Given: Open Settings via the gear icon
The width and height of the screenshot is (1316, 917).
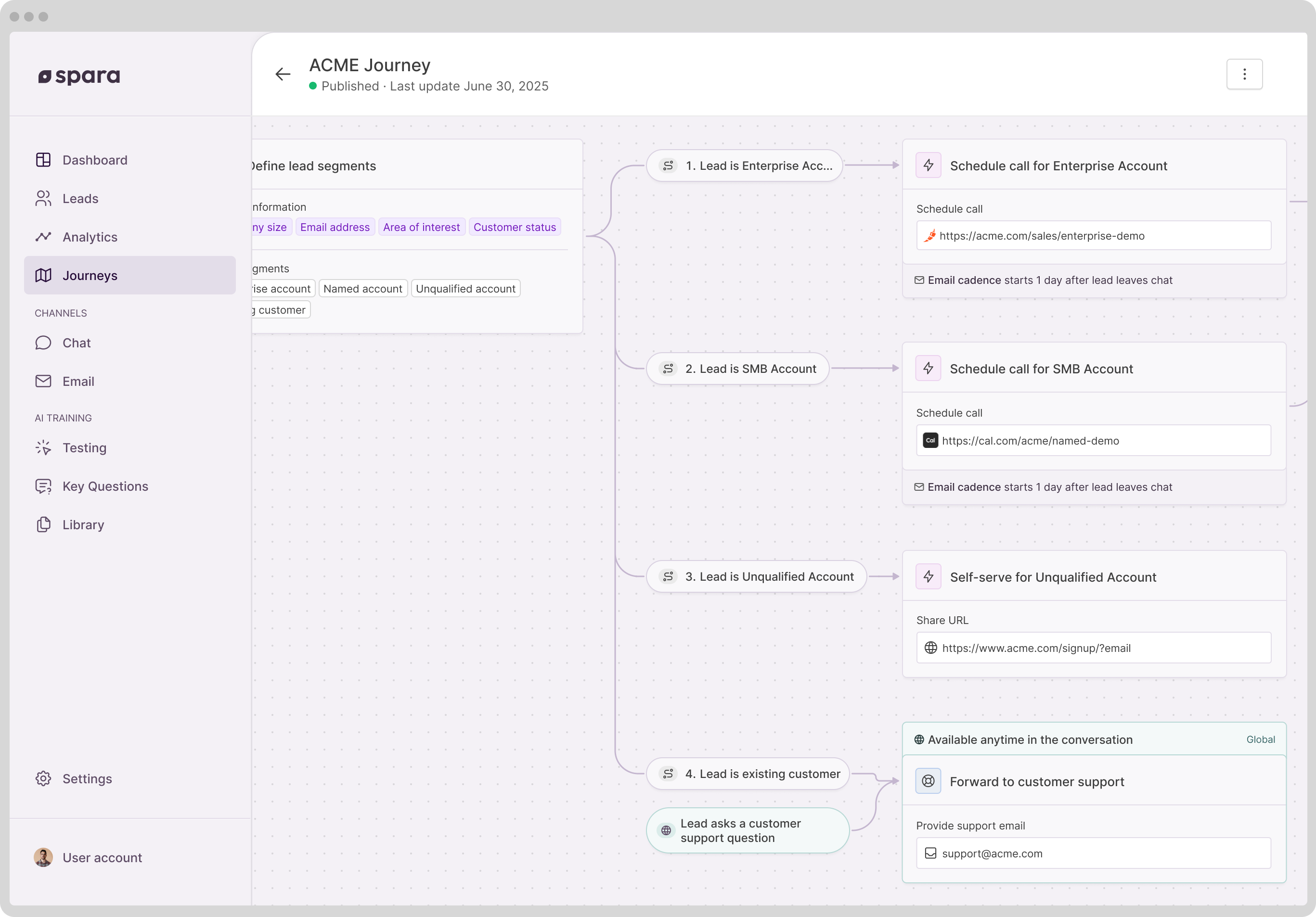Looking at the screenshot, I should click(43, 778).
